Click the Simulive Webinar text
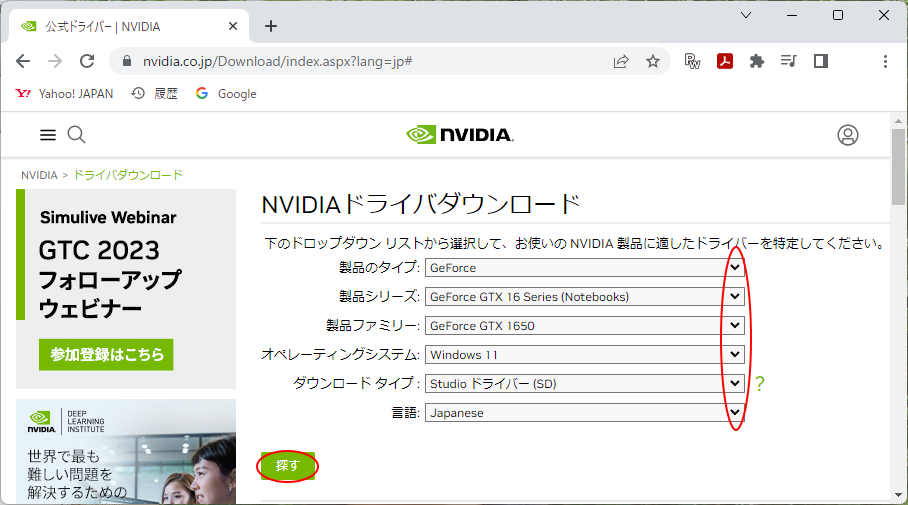Viewport: 908px width, 505px height. click(x=108, y=217)
